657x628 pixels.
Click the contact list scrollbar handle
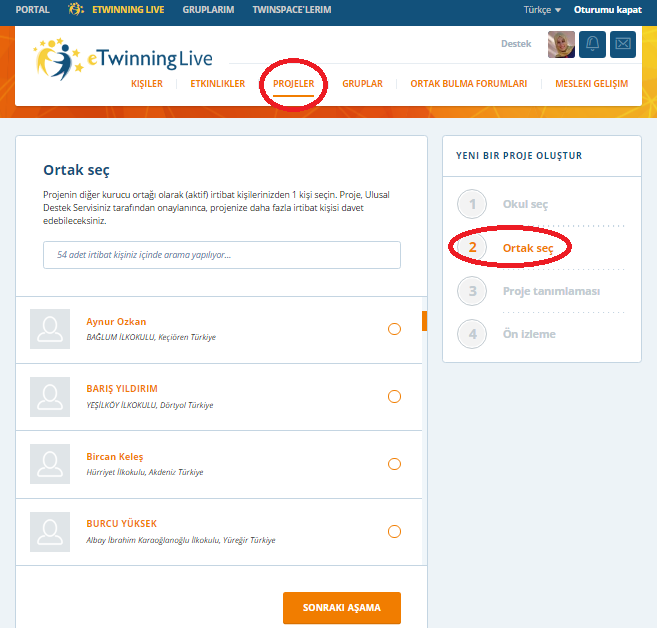[424, 321]
